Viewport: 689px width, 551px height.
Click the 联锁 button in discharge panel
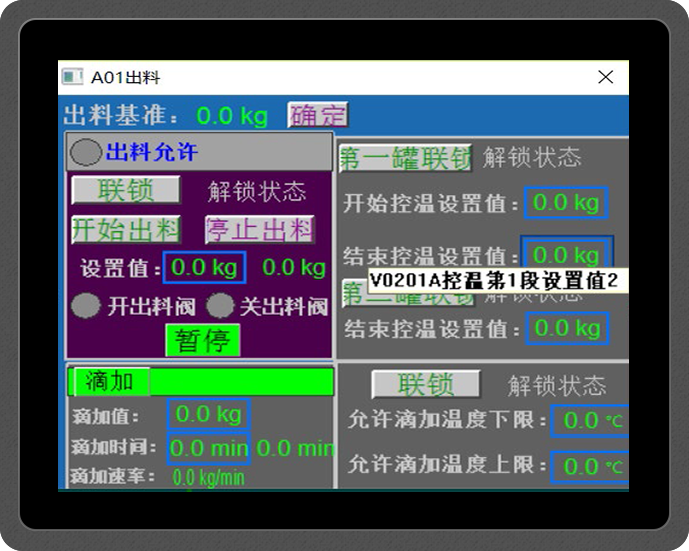coord(125,190)
